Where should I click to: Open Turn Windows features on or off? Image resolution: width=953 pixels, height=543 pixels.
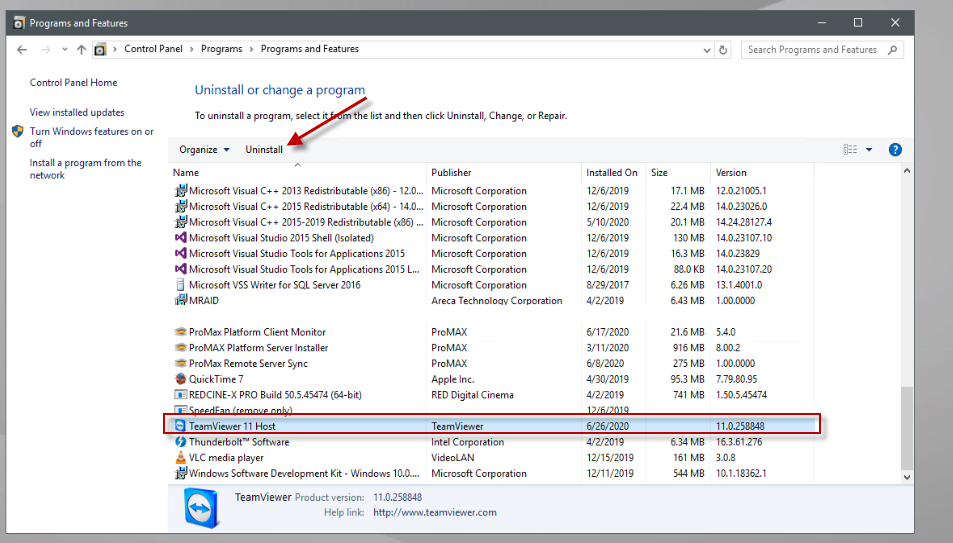click(x=91, y=137)
